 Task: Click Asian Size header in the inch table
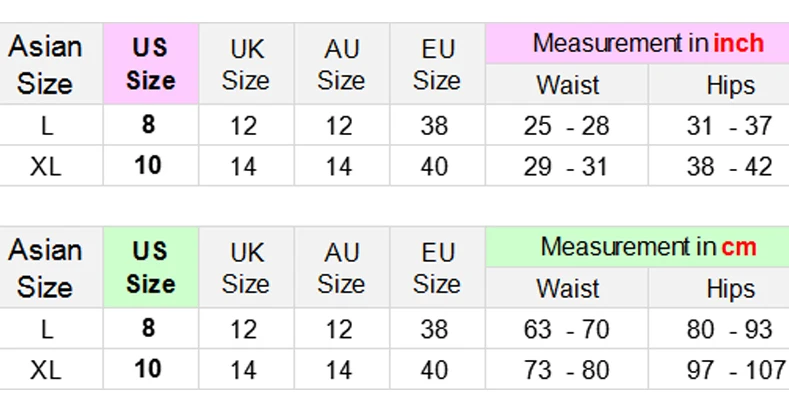[x=44, y=63]
